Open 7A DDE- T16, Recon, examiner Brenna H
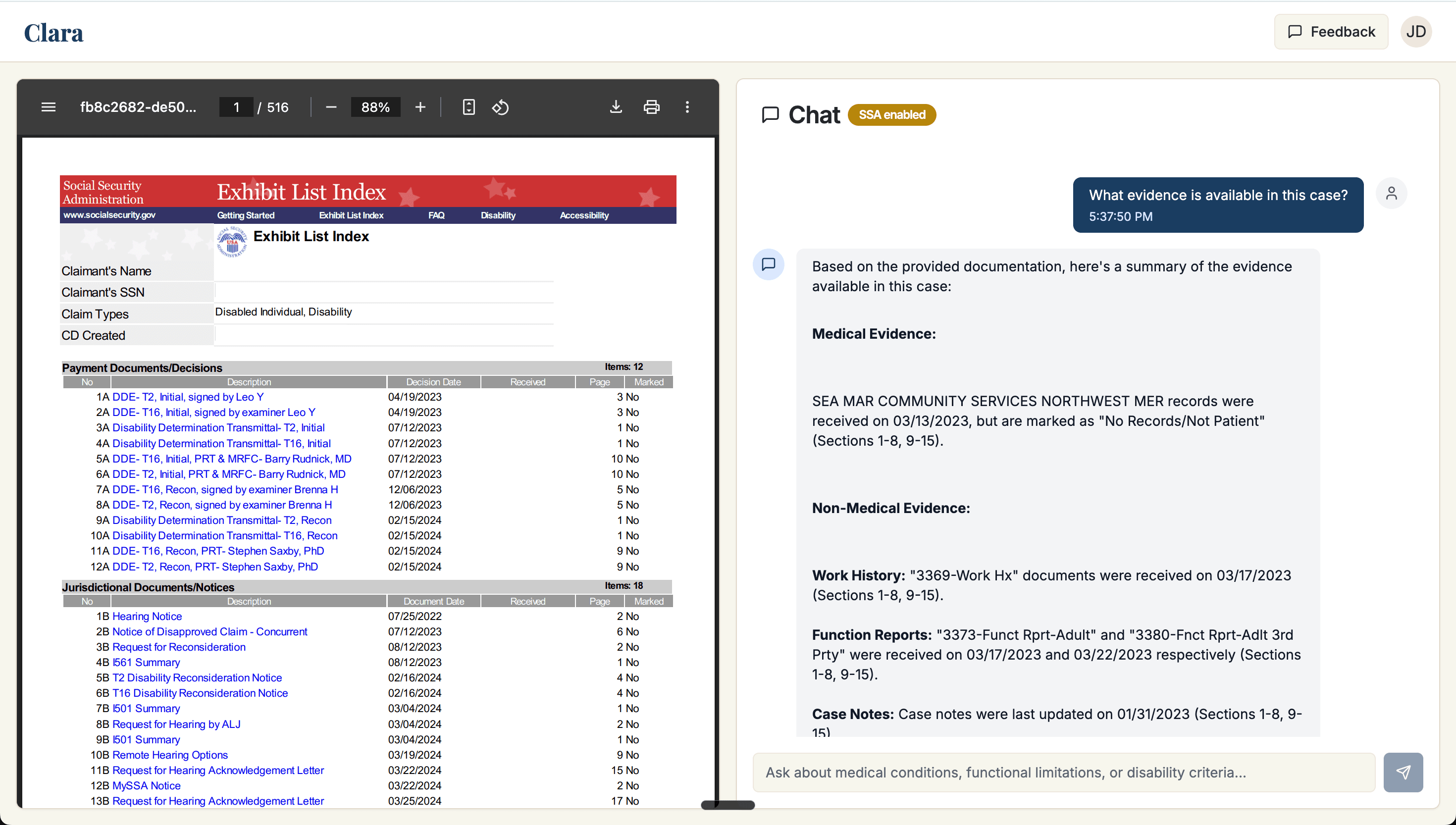1456x825 pixels. point(225,489)
